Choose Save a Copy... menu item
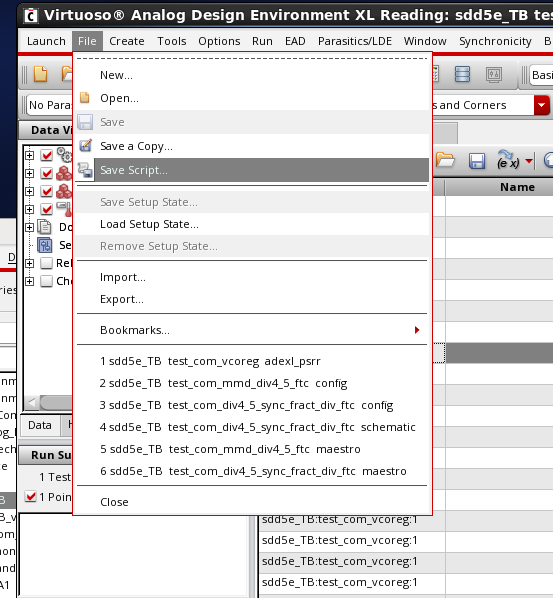The width and height of the screenshot is (553, 598). pos(252,146)
